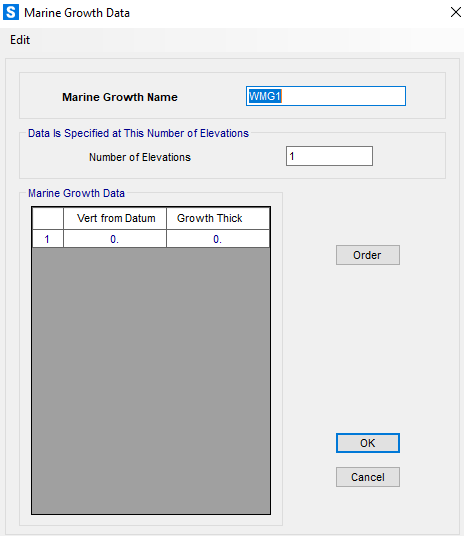Image resolution: width=464 pixels, height=536 pixels.
Task: Click the Order button
Action: pyautogui.click(x=368, y=255)
